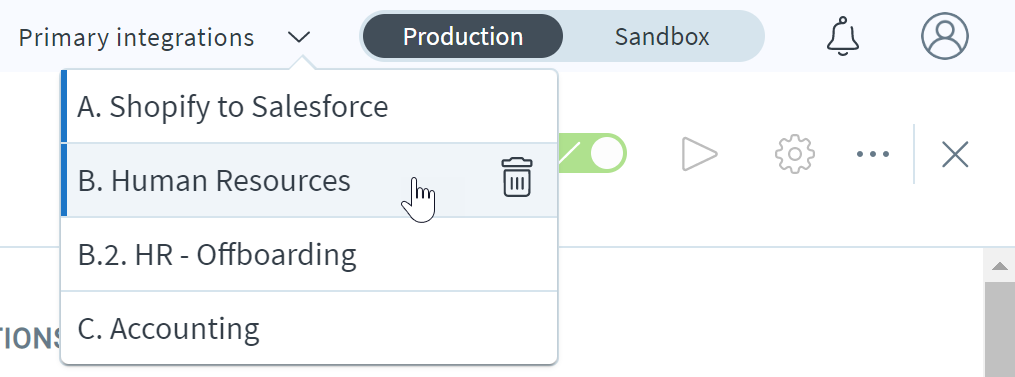Click the blue marker beside Shopify to Salesforce
This screenshot has height=377, width=1015.
pyautogui.click(x=64, y=106)
